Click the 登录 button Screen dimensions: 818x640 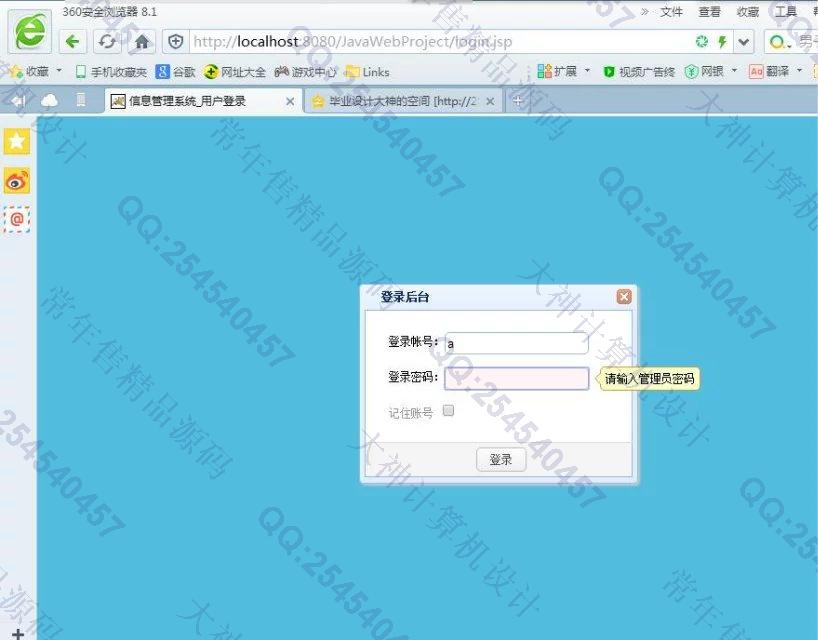(x=501, y=460)
